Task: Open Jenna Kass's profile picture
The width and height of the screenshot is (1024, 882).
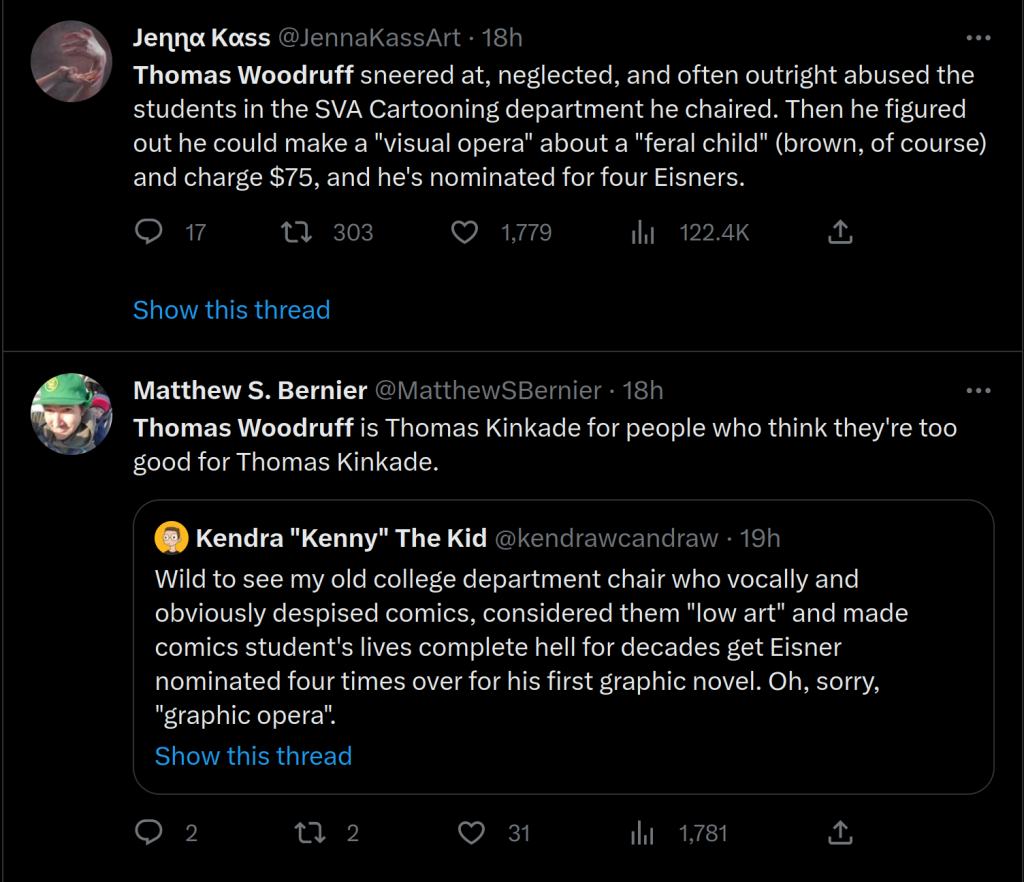Action: click(71, 60)
